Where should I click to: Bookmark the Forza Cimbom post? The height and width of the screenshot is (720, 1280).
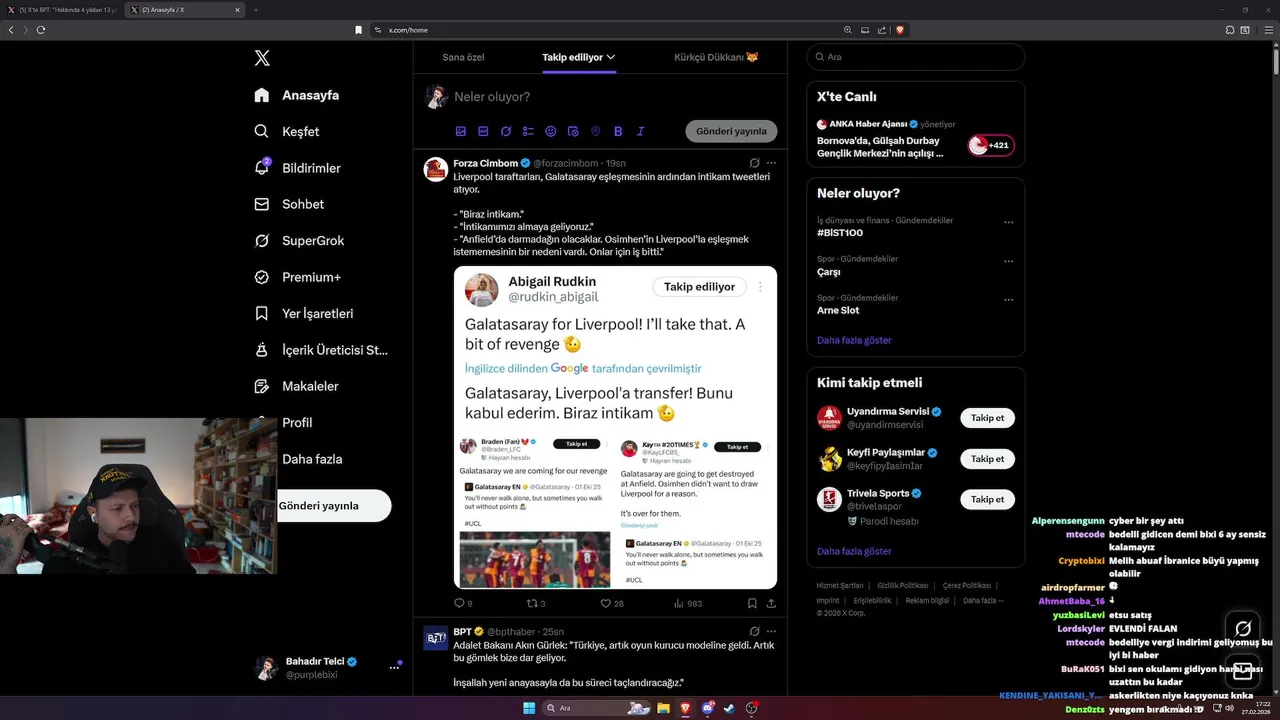[x=752, y=603]
